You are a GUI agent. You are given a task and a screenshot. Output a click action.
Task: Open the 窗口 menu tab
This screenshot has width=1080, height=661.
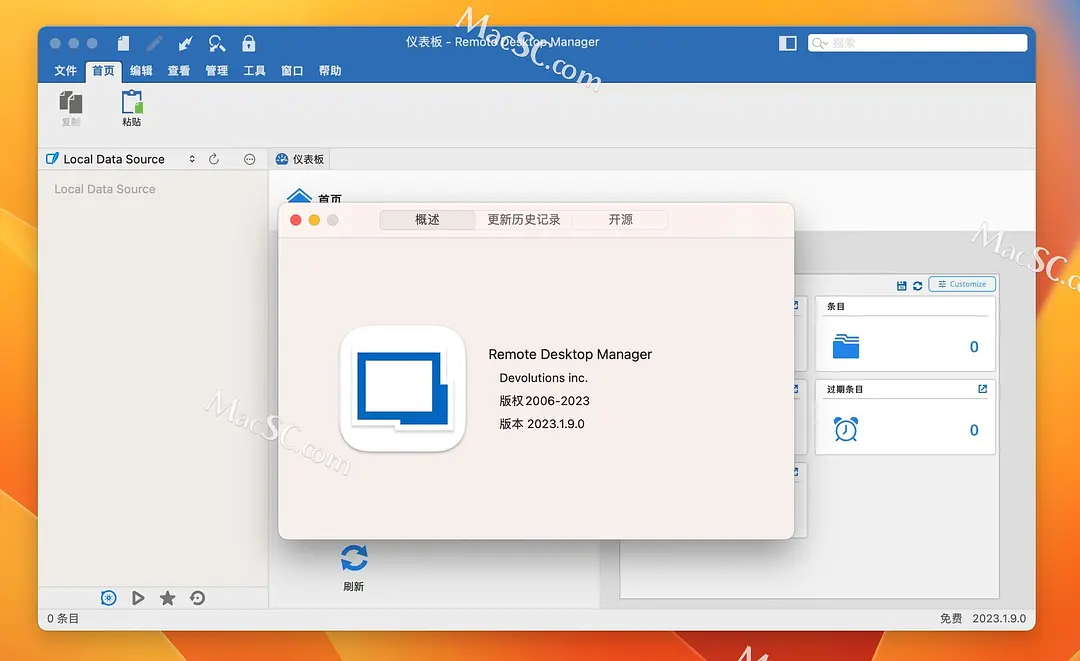point(292,70)
